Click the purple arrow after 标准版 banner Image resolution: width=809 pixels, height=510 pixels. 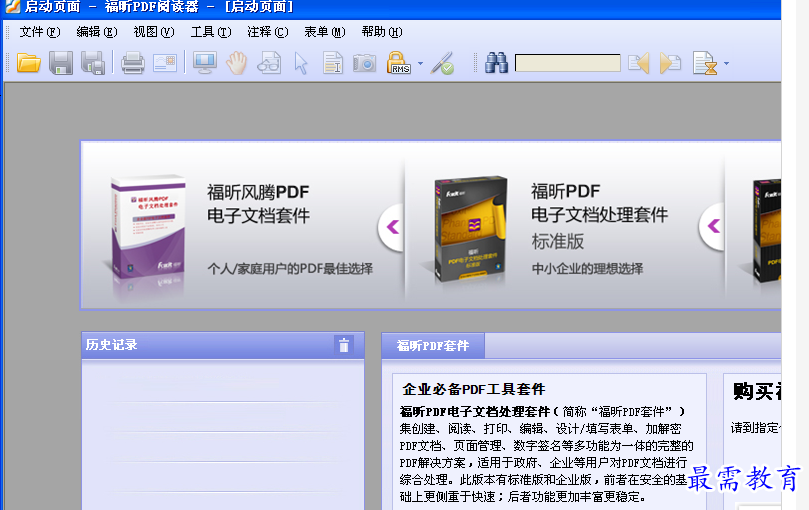[714, 226]
